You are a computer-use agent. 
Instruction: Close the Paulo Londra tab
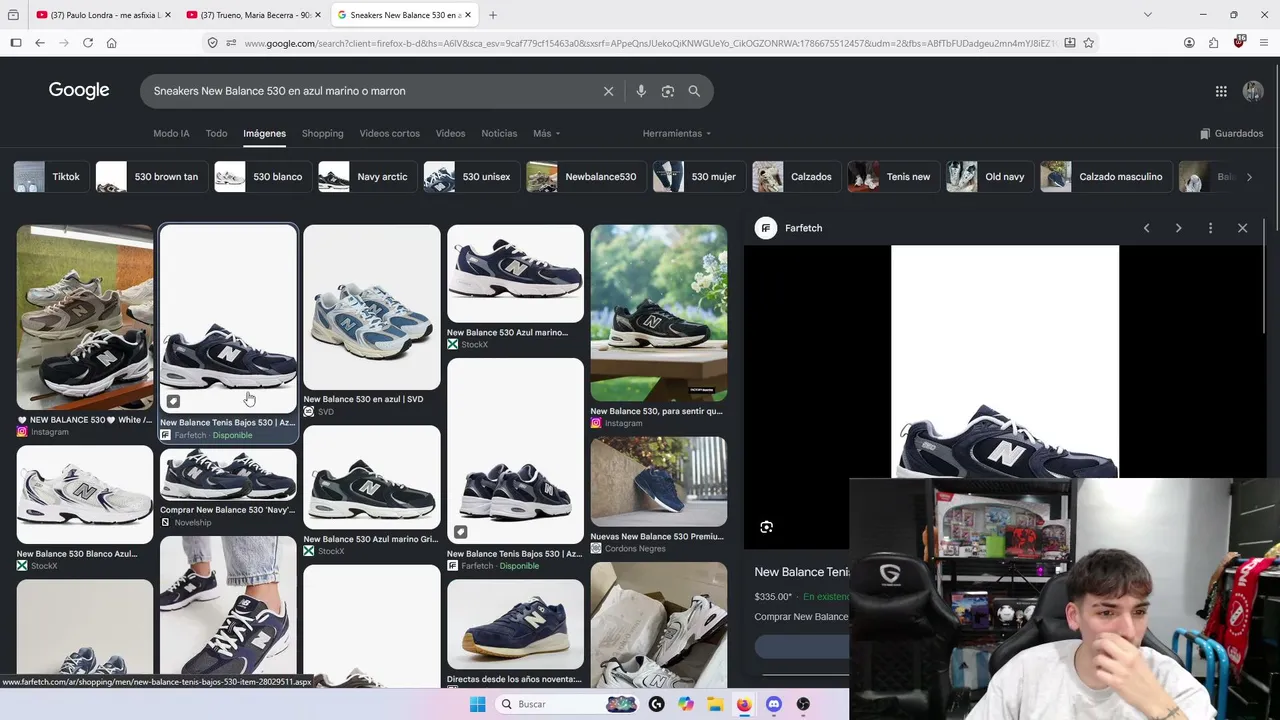coord(168,15)
